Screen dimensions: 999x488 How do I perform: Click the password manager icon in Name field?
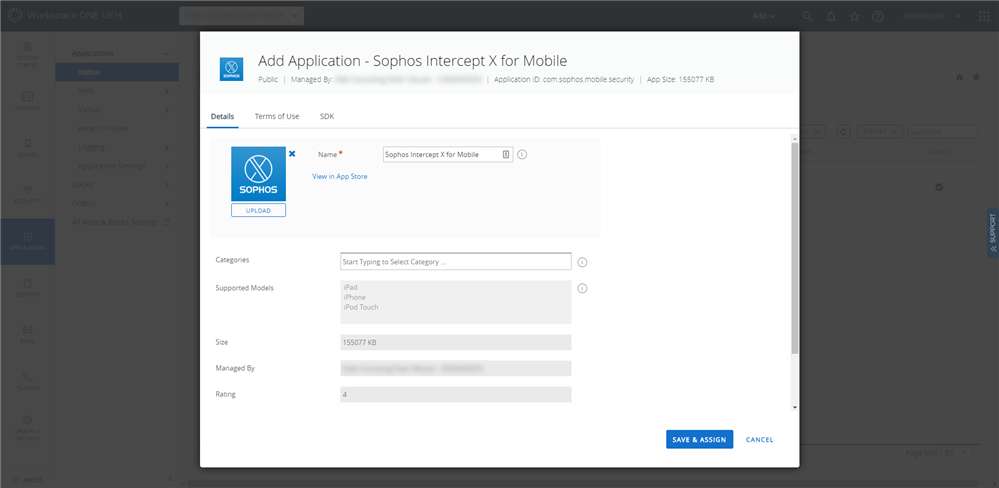pyautogui.click(x=505, y=154)
